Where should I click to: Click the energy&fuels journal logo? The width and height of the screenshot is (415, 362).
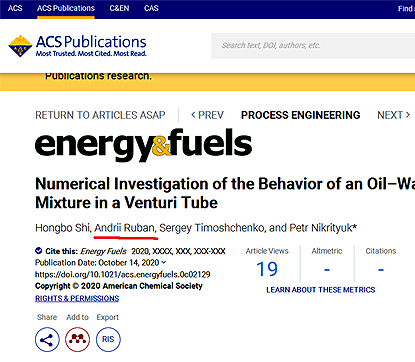coord(143,145)
